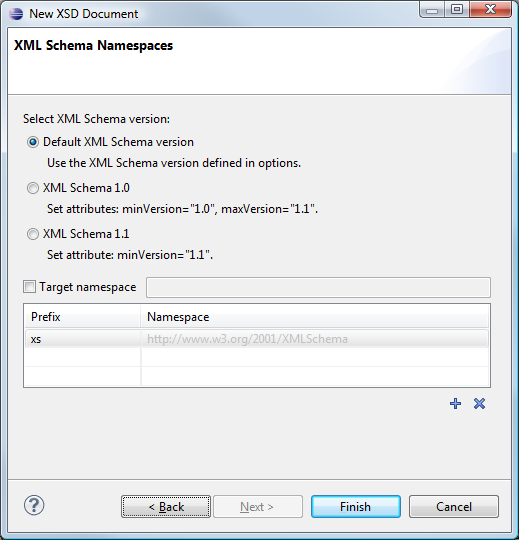Click the Target namespace text field
Screen dimensions: 519x540
click(318, 287)
